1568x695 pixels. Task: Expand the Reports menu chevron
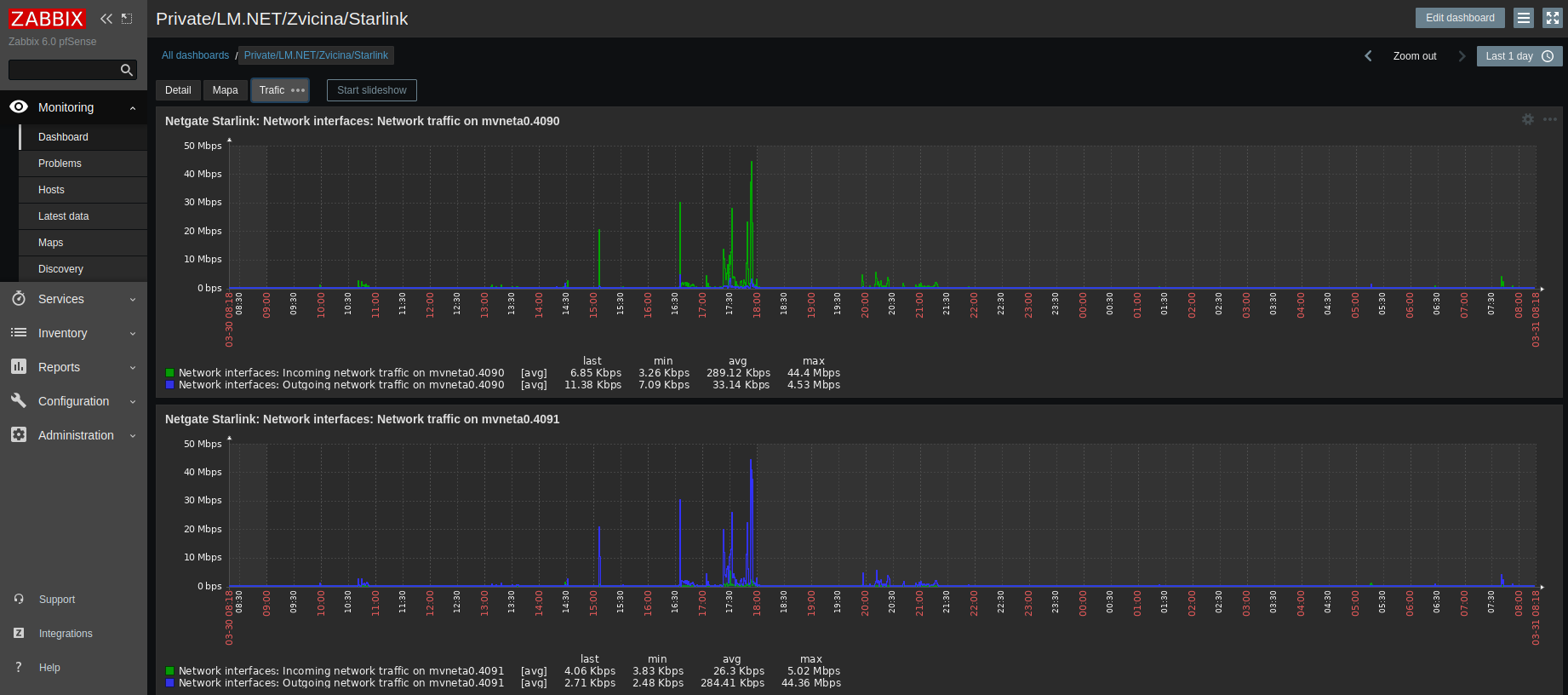coord(133,367)
